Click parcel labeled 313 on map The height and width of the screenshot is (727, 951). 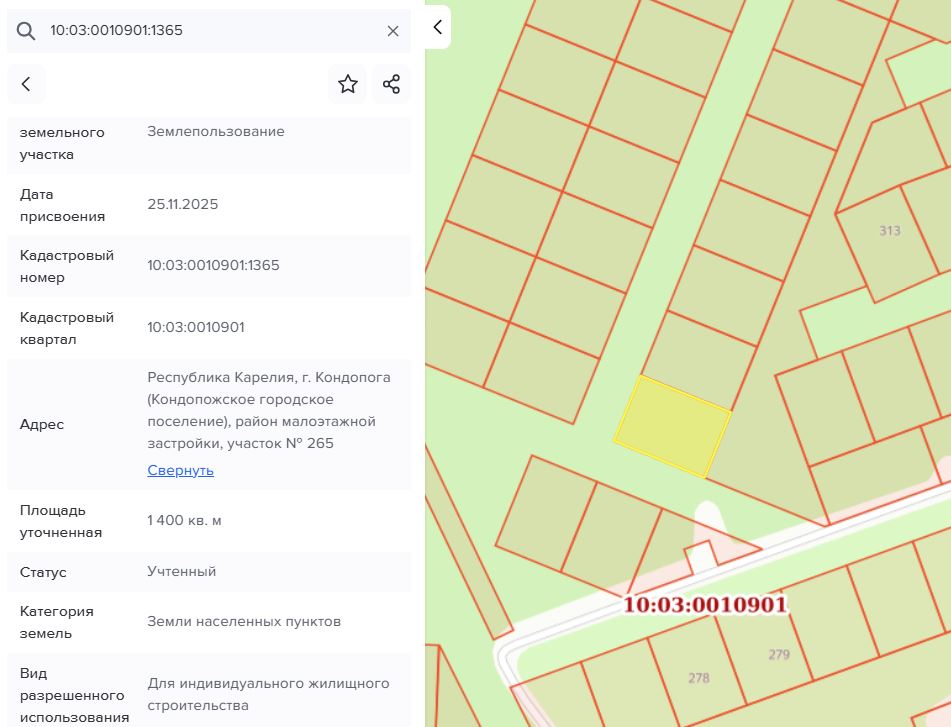coord(890,231)
